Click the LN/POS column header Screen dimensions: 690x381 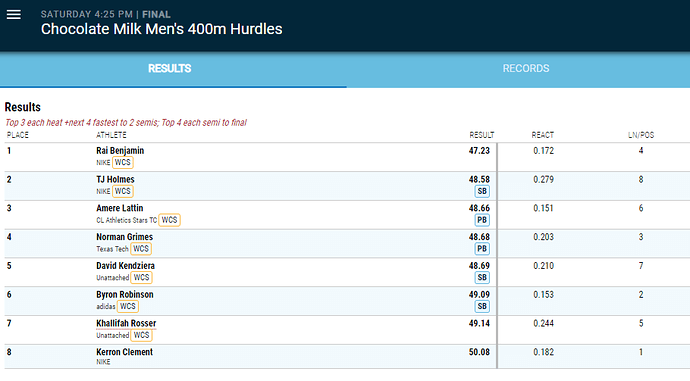click(641, 135)
